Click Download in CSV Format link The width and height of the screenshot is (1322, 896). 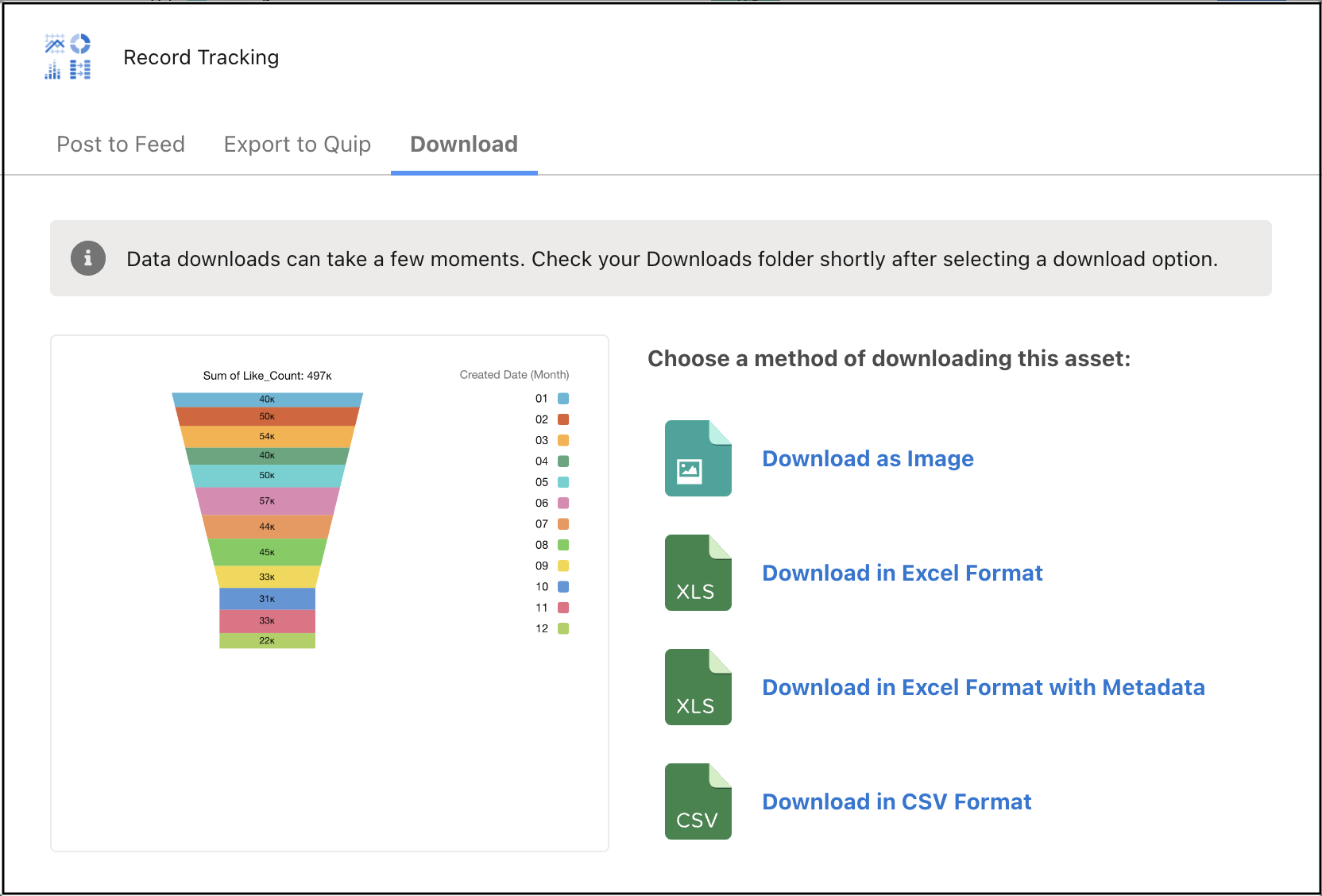(x=896, y=801)
